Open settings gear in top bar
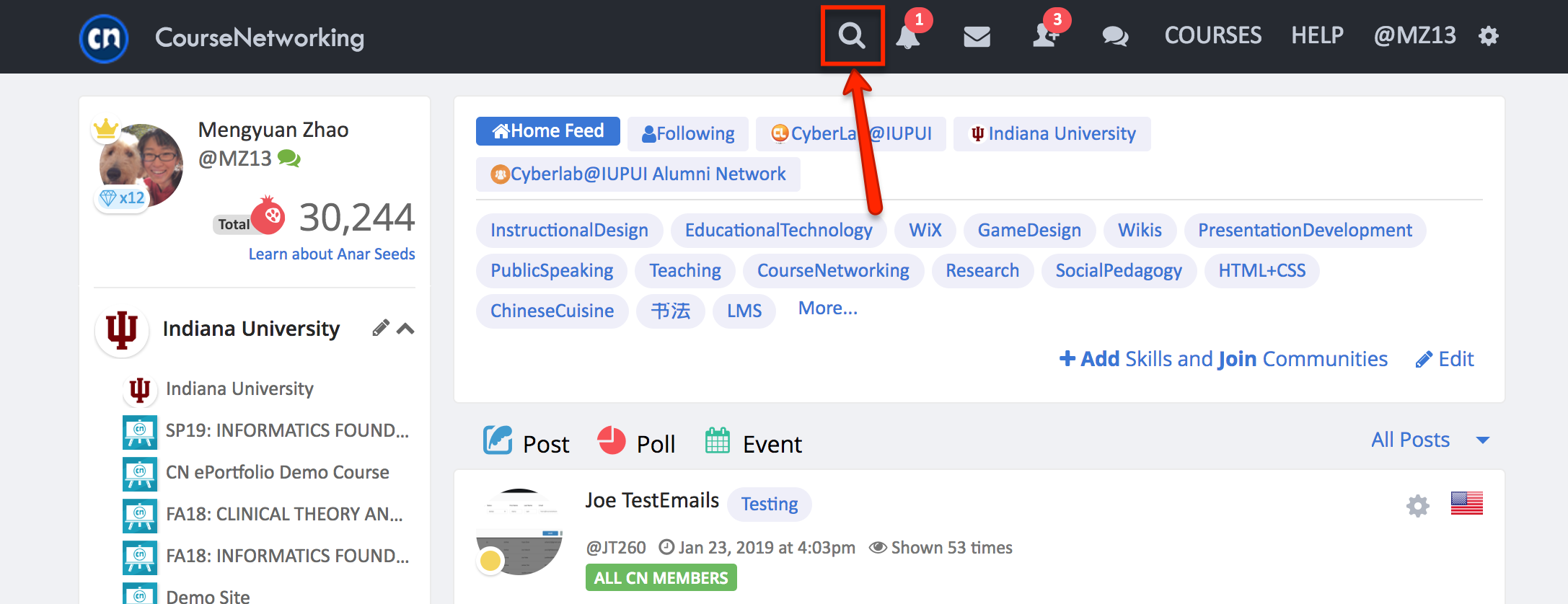Image resolution: width=1568 pixels, height=604 pixels. pyautogui.click(x=1489, y=36)
